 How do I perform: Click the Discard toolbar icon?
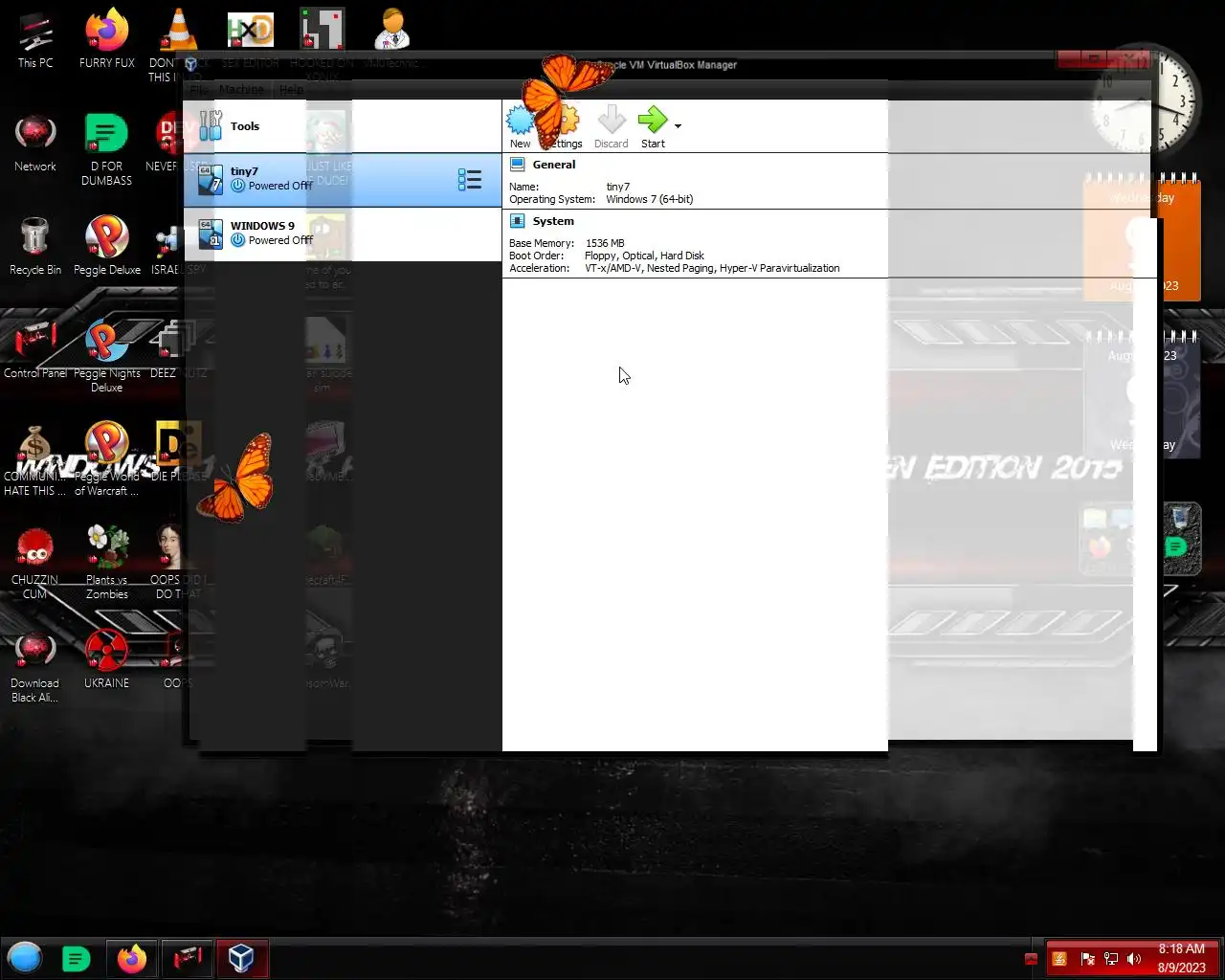(x=612, y=121)
